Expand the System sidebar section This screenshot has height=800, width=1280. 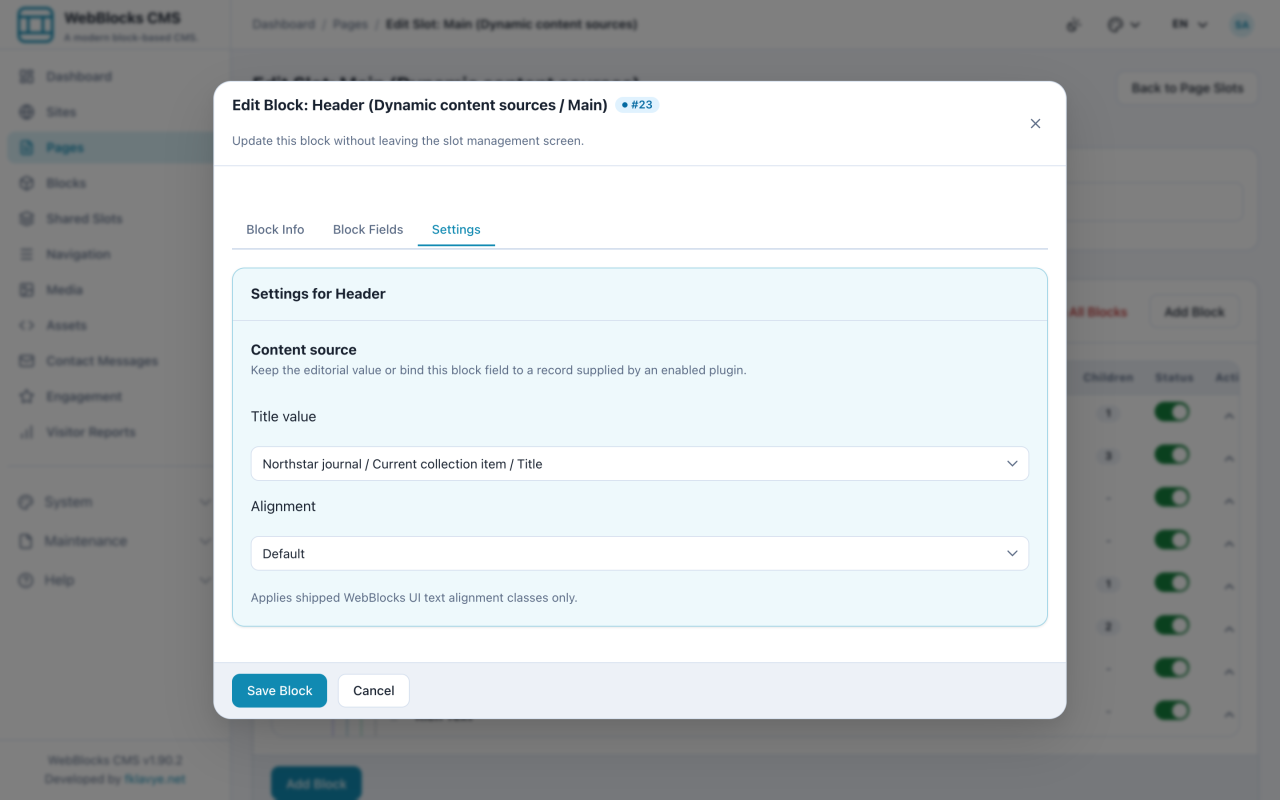[x=115, y=502]
